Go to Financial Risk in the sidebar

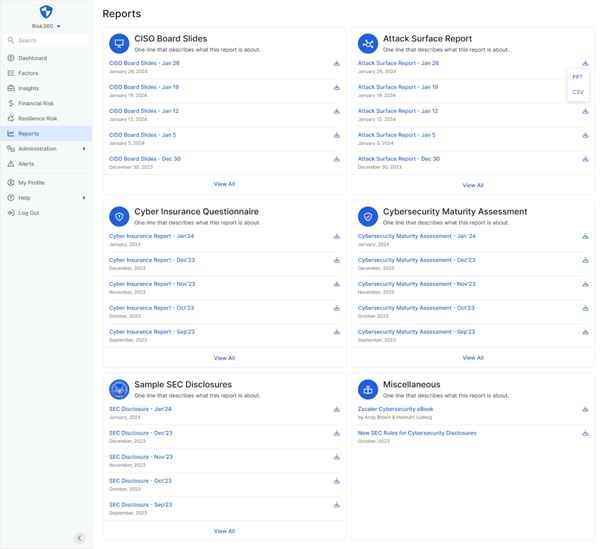[x=36, y=103]
